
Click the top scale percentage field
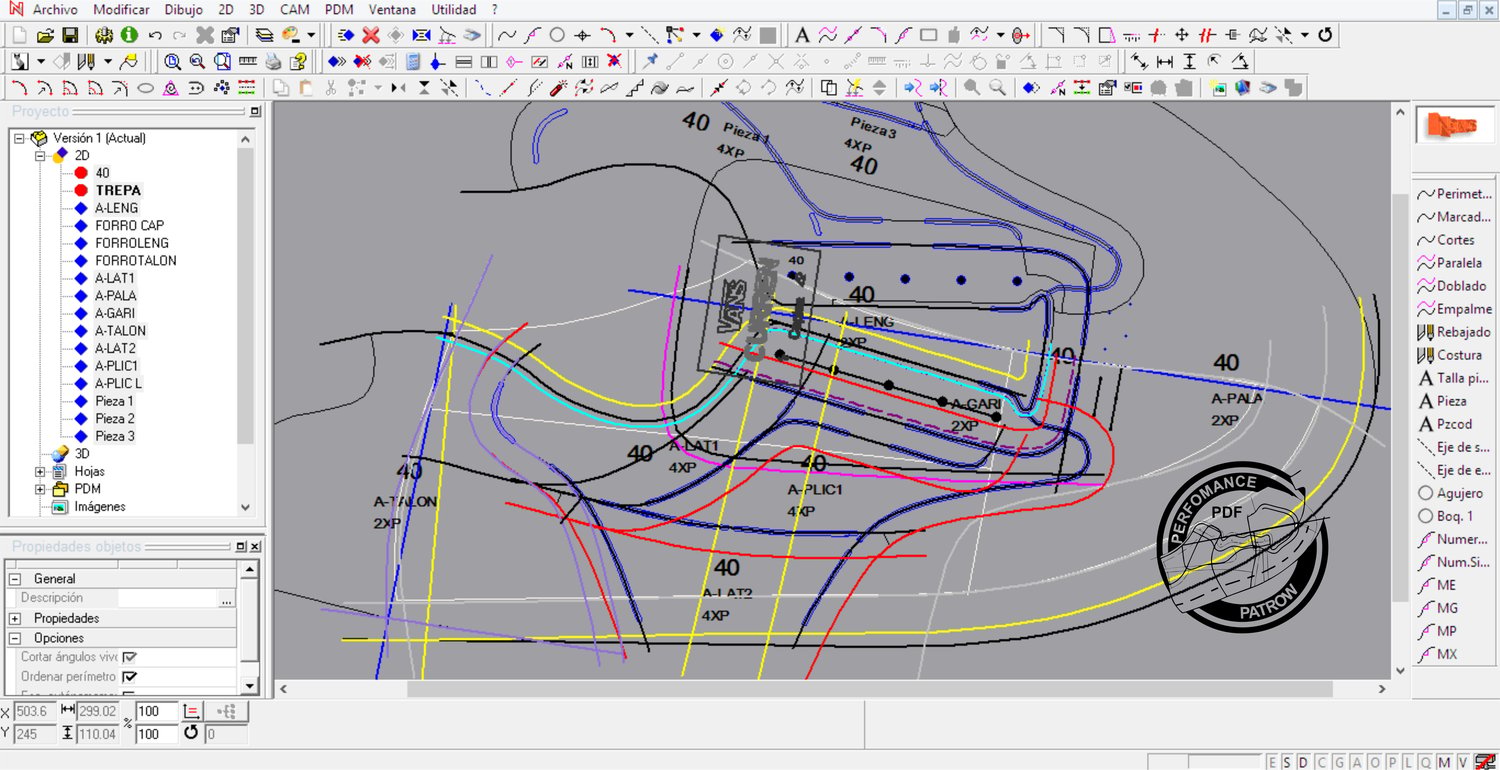[156, 711]
